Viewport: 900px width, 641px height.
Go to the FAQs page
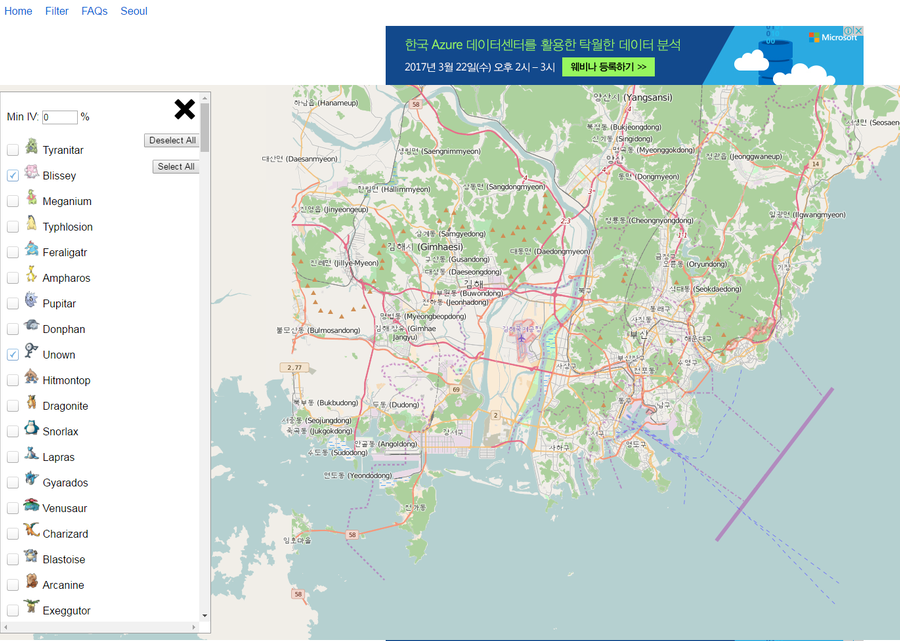tap(94, 11)
